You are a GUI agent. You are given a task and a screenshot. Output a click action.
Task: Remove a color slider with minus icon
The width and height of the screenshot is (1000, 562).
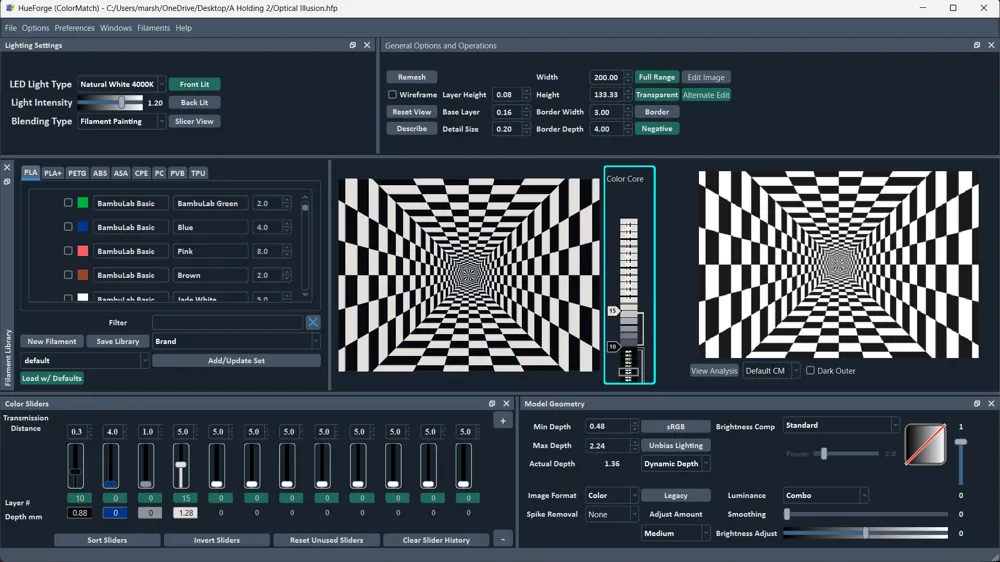(503, 540)
